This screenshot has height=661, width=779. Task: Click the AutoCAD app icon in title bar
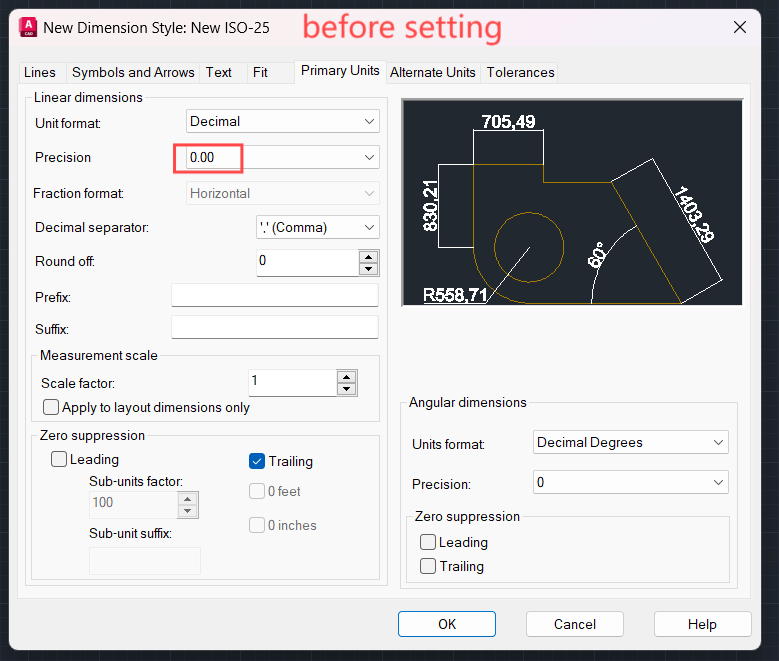(28, 27)
